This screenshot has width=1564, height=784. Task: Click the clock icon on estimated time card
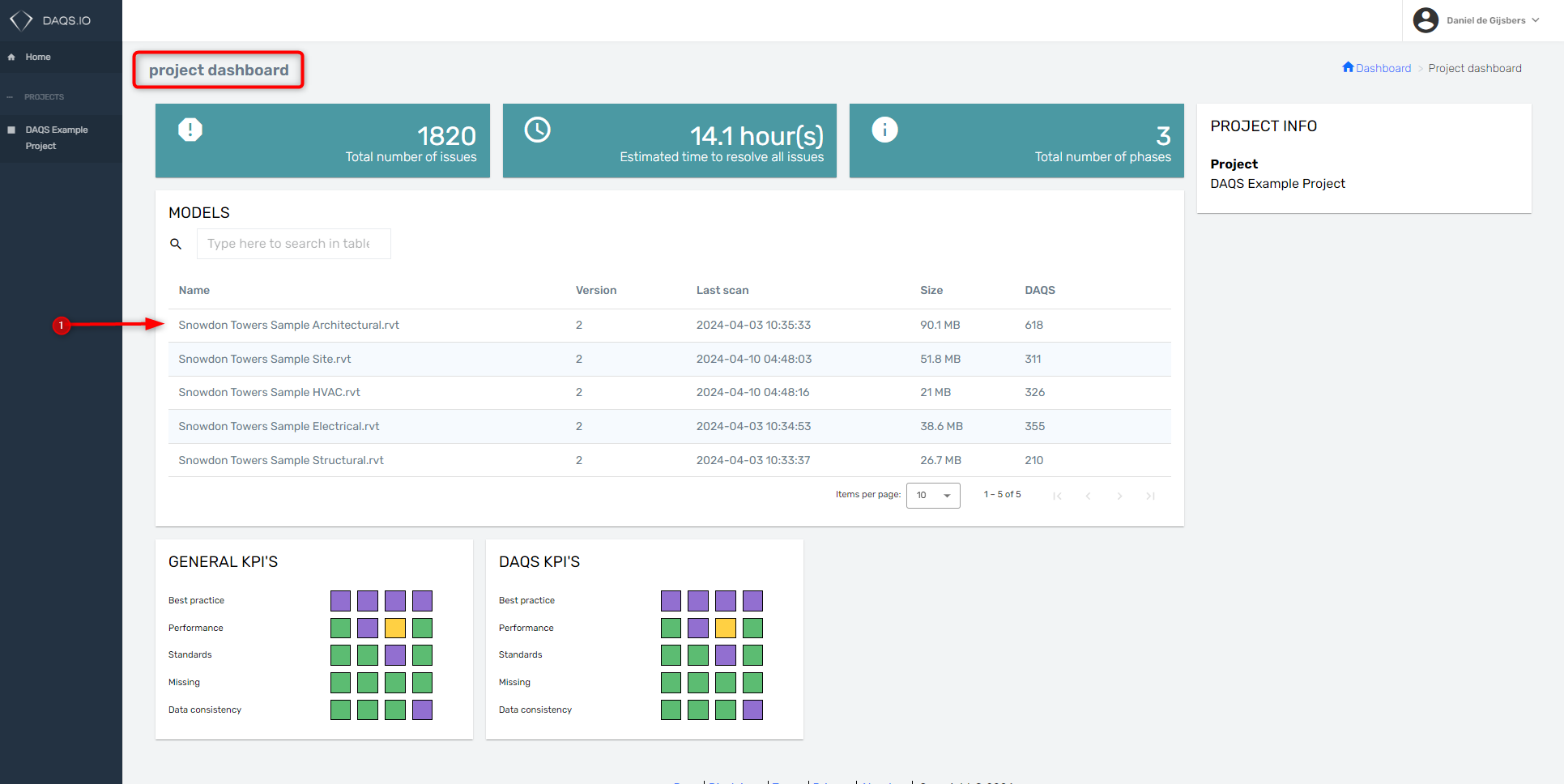coord(537,130)
